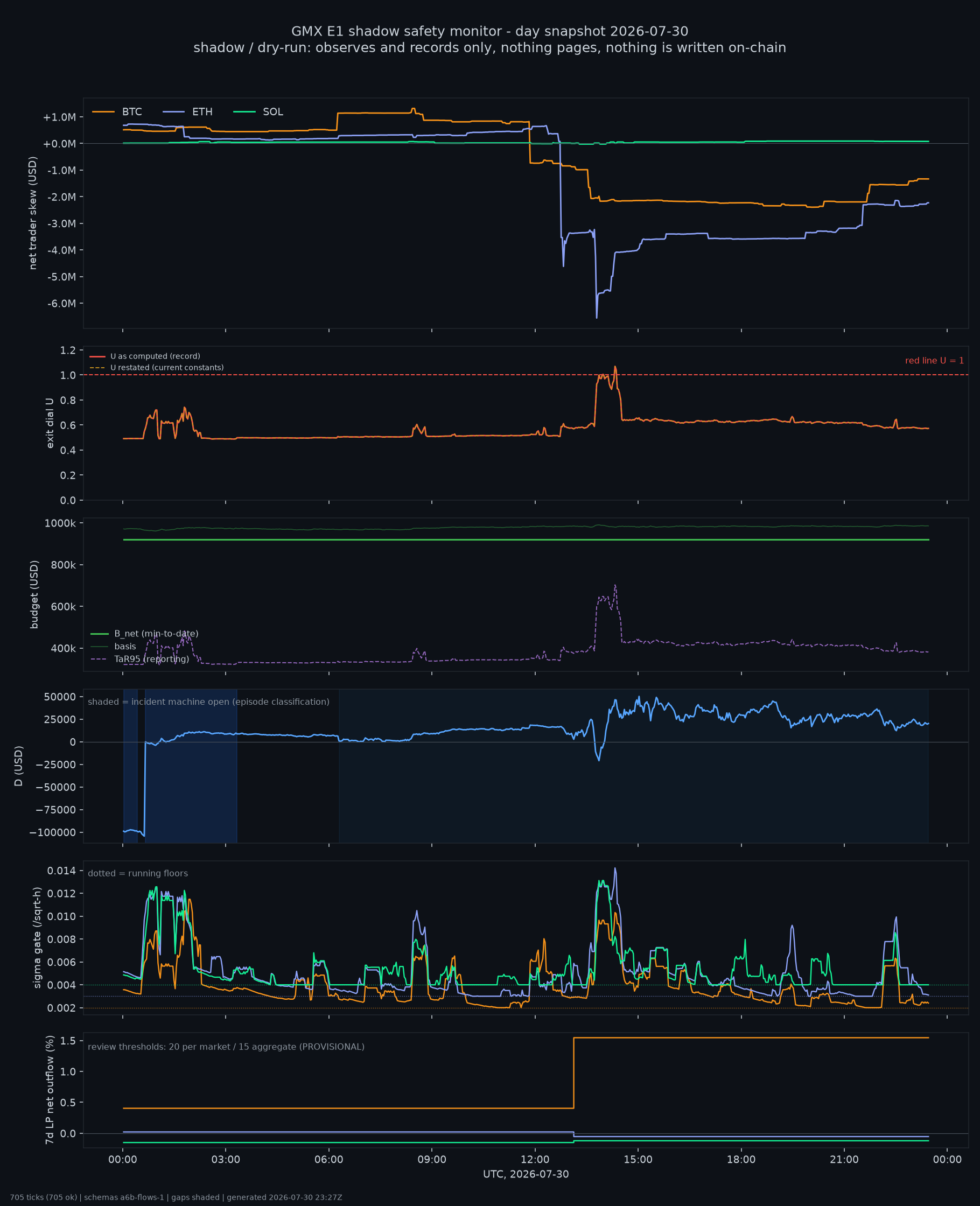Click the basis legend entry in budget panel
This screenshot has width=980, height=1206.
point(114,646)
